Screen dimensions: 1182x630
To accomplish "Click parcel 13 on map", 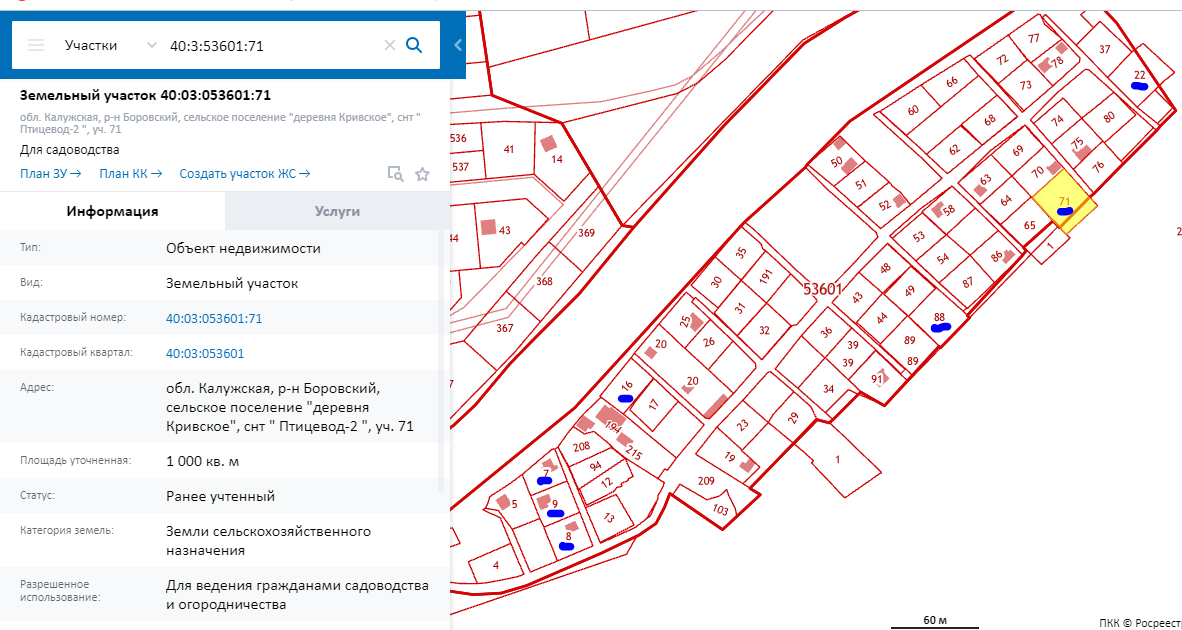I will pos(609,518).
